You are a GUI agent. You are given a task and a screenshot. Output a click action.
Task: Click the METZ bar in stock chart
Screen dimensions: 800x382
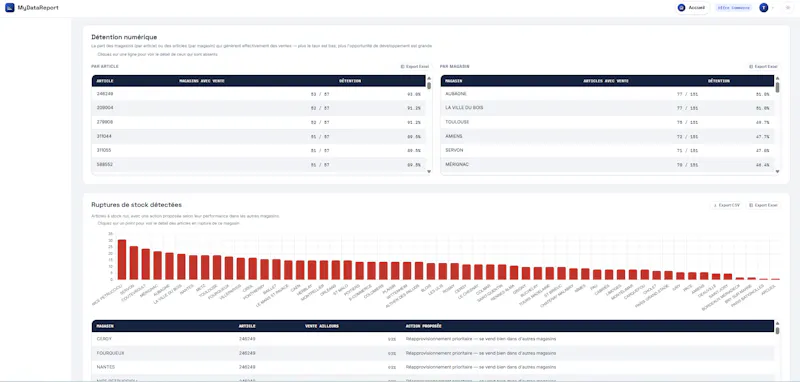[205, 267]
